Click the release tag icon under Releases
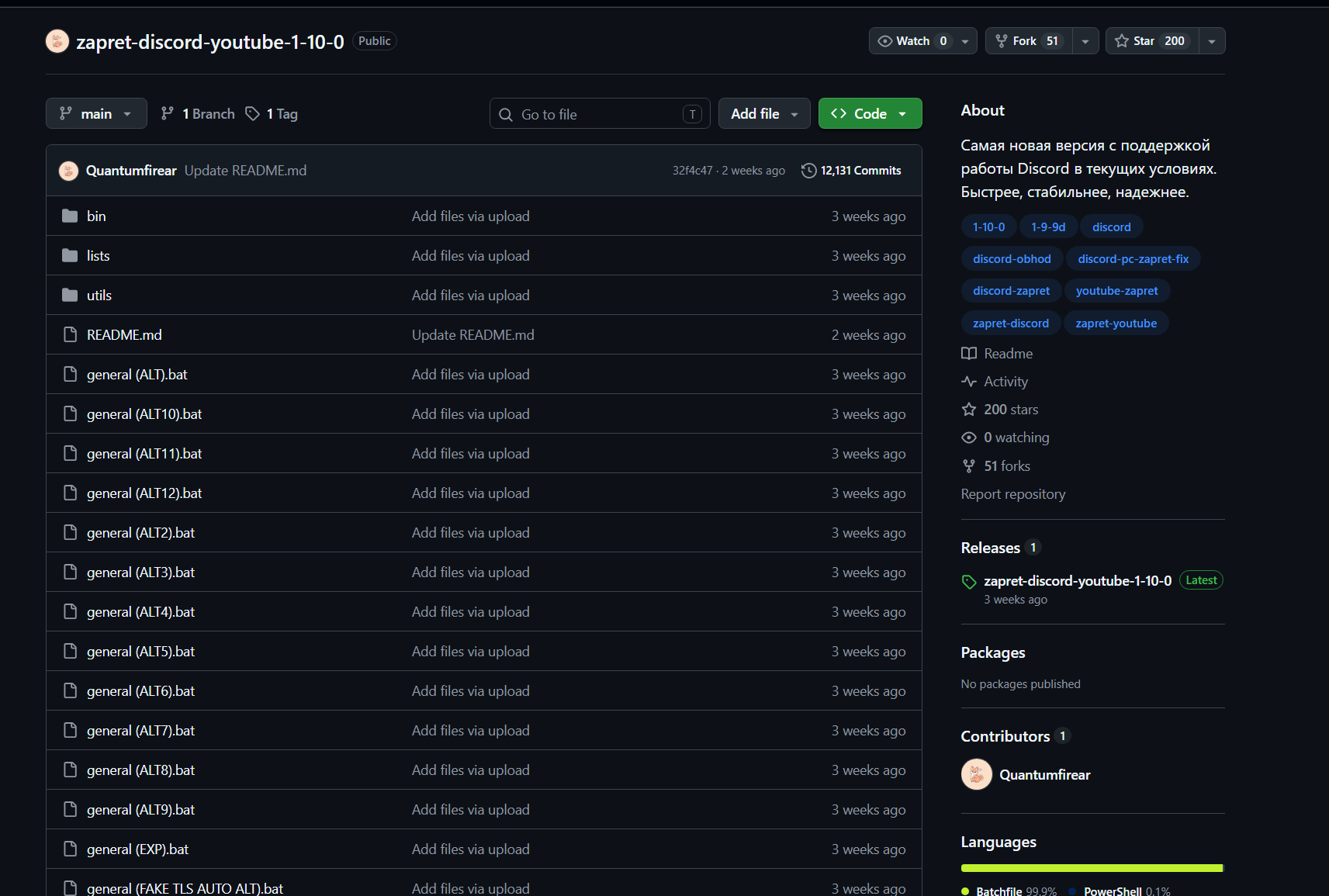Screen dimensions: 1329x896 [969, 582]
